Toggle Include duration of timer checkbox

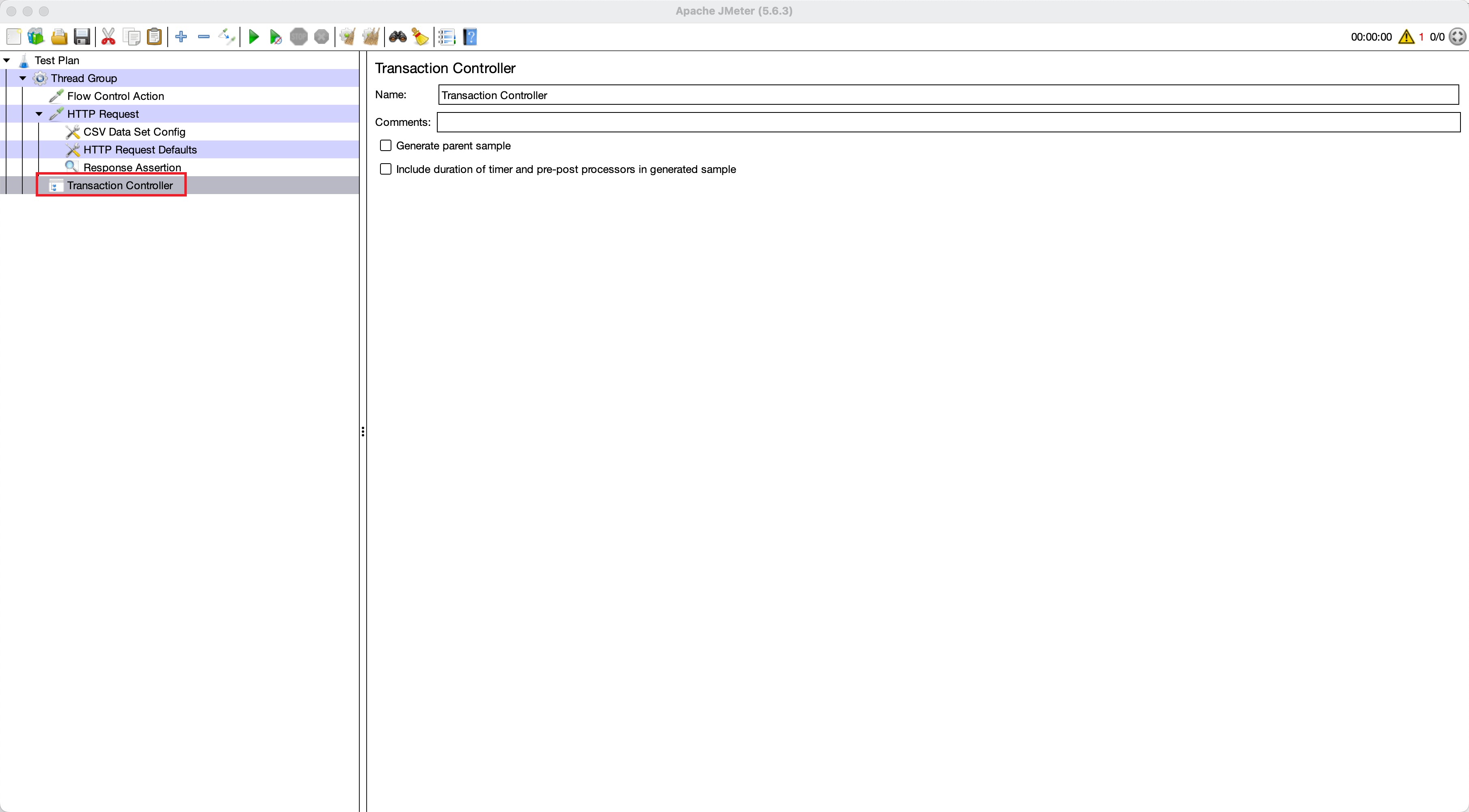386,169
